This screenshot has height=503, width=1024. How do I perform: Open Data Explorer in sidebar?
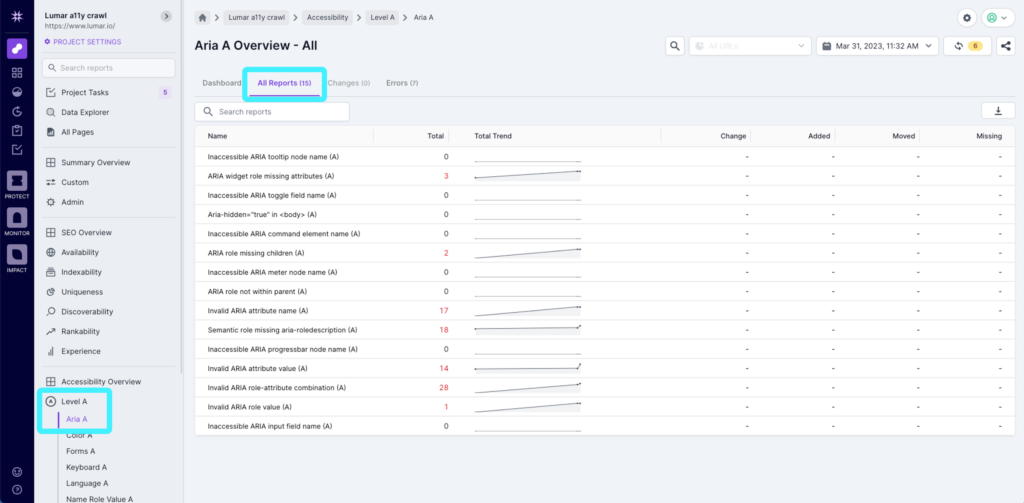click(x=85, y=112)
